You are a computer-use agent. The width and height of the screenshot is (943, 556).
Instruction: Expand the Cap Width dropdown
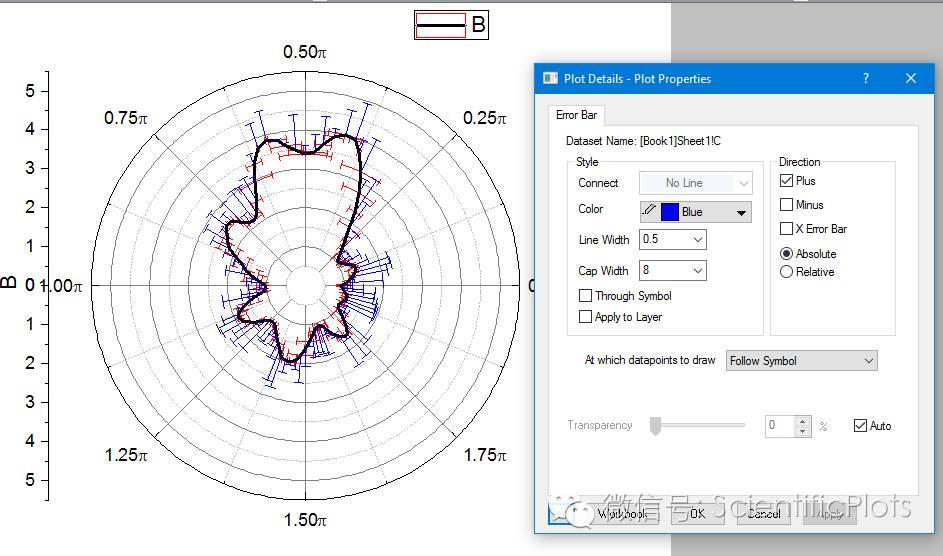(x=697, y=271)
